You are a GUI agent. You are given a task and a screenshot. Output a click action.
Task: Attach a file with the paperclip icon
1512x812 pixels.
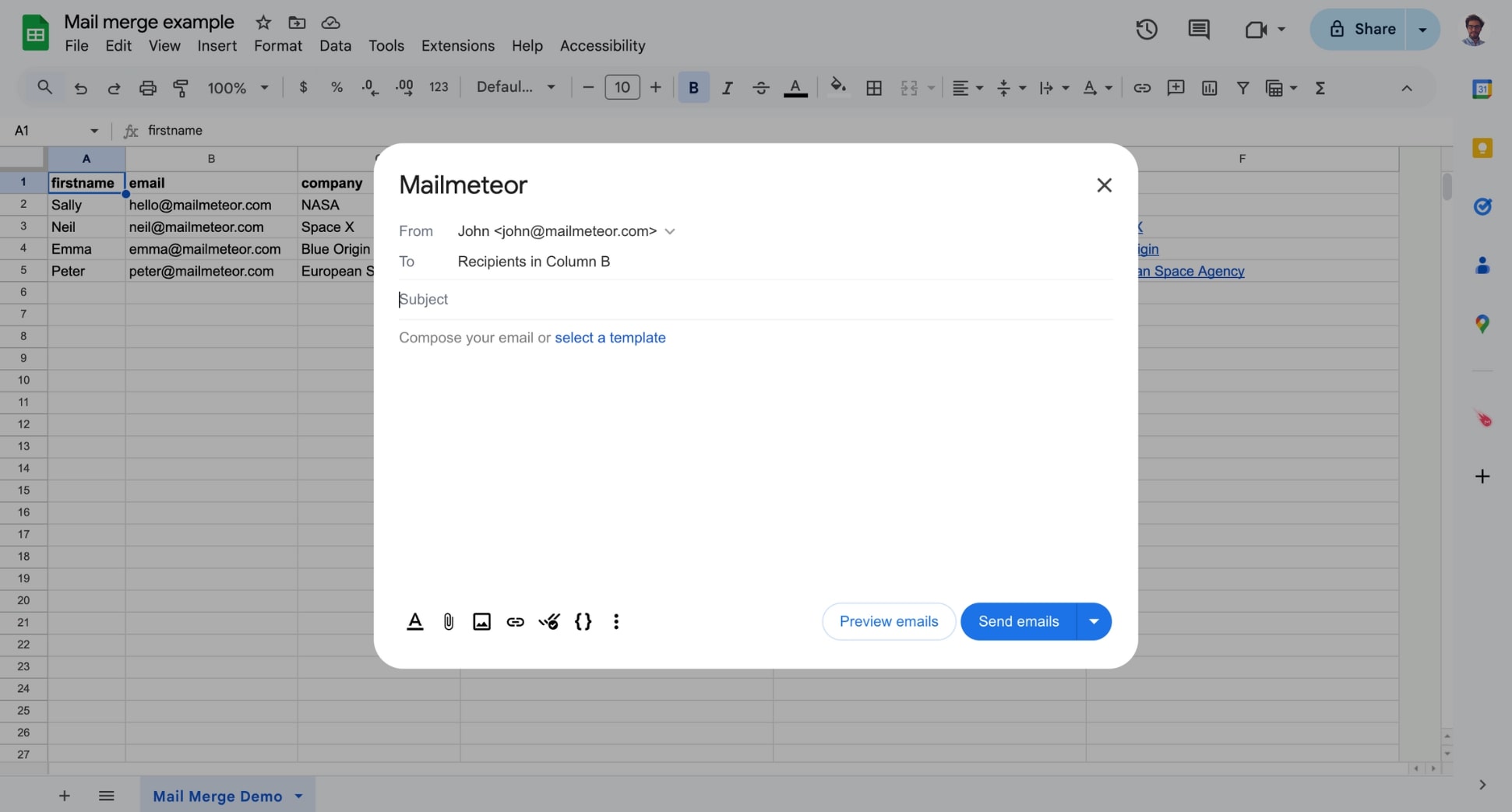pyautogui.click(x=449, y=621)
